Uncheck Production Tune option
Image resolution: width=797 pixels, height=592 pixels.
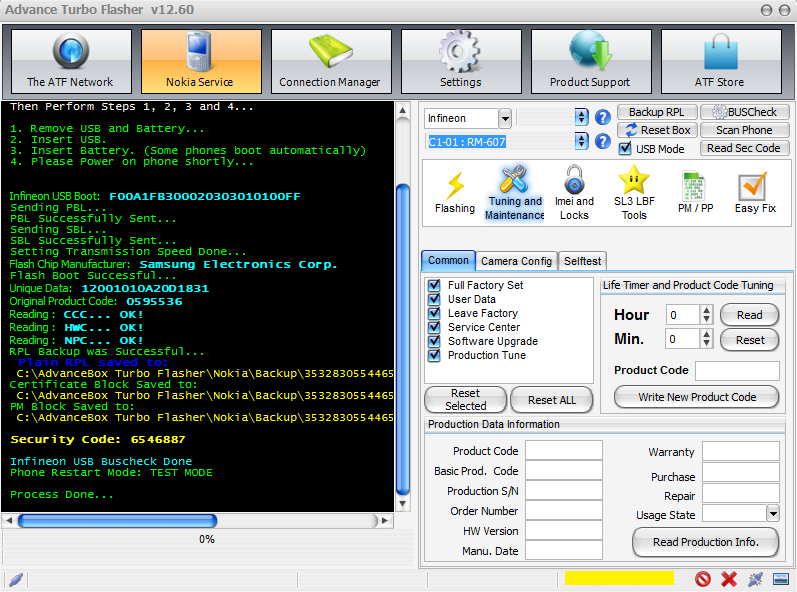434,355
